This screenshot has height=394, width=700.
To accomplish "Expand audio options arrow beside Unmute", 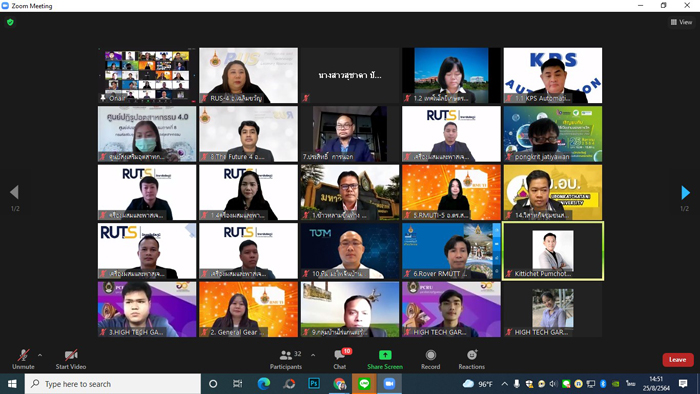I will [40, 356].
